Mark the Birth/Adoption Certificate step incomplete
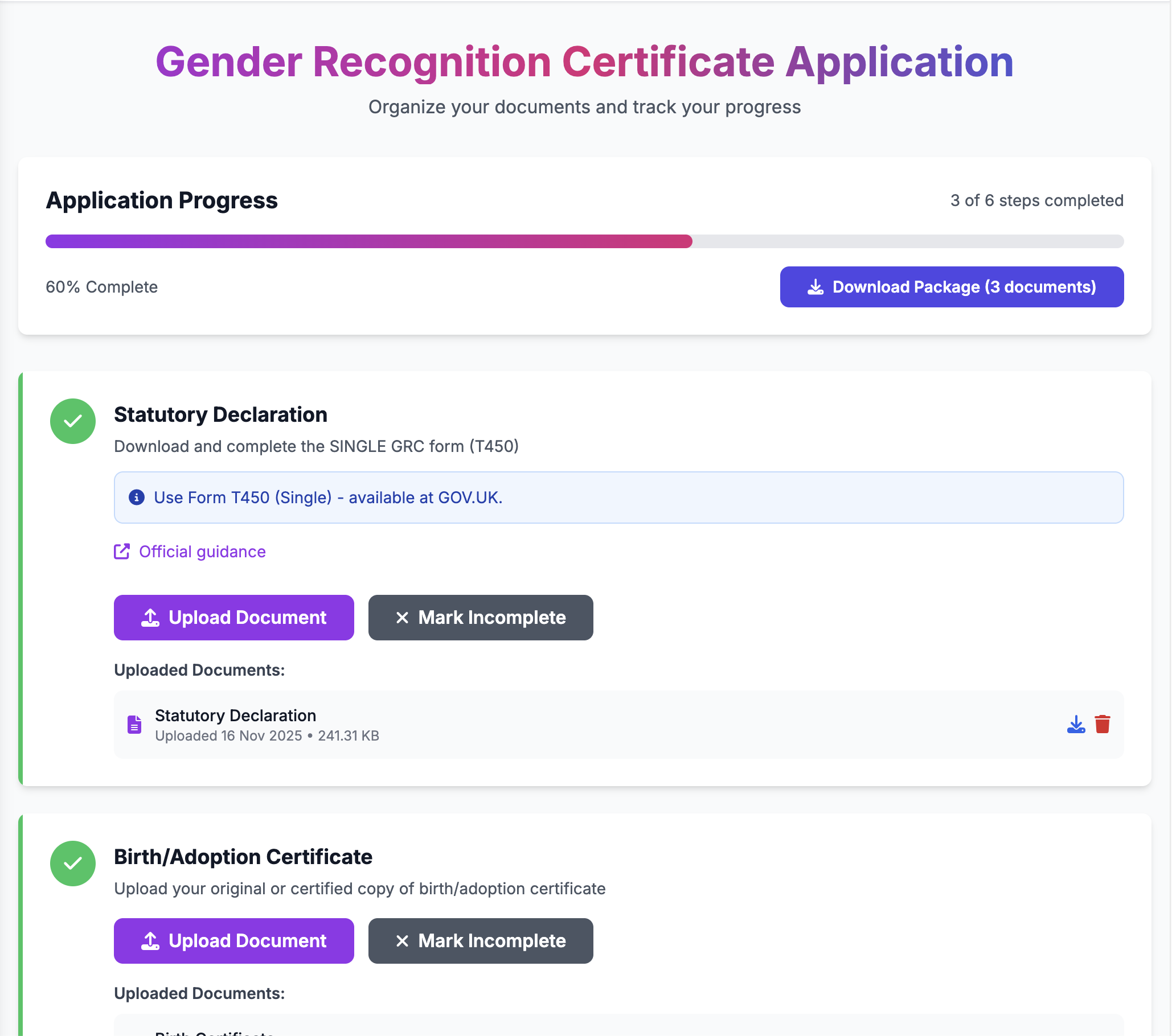The image size is (1172, 1036). coord(480,940)
